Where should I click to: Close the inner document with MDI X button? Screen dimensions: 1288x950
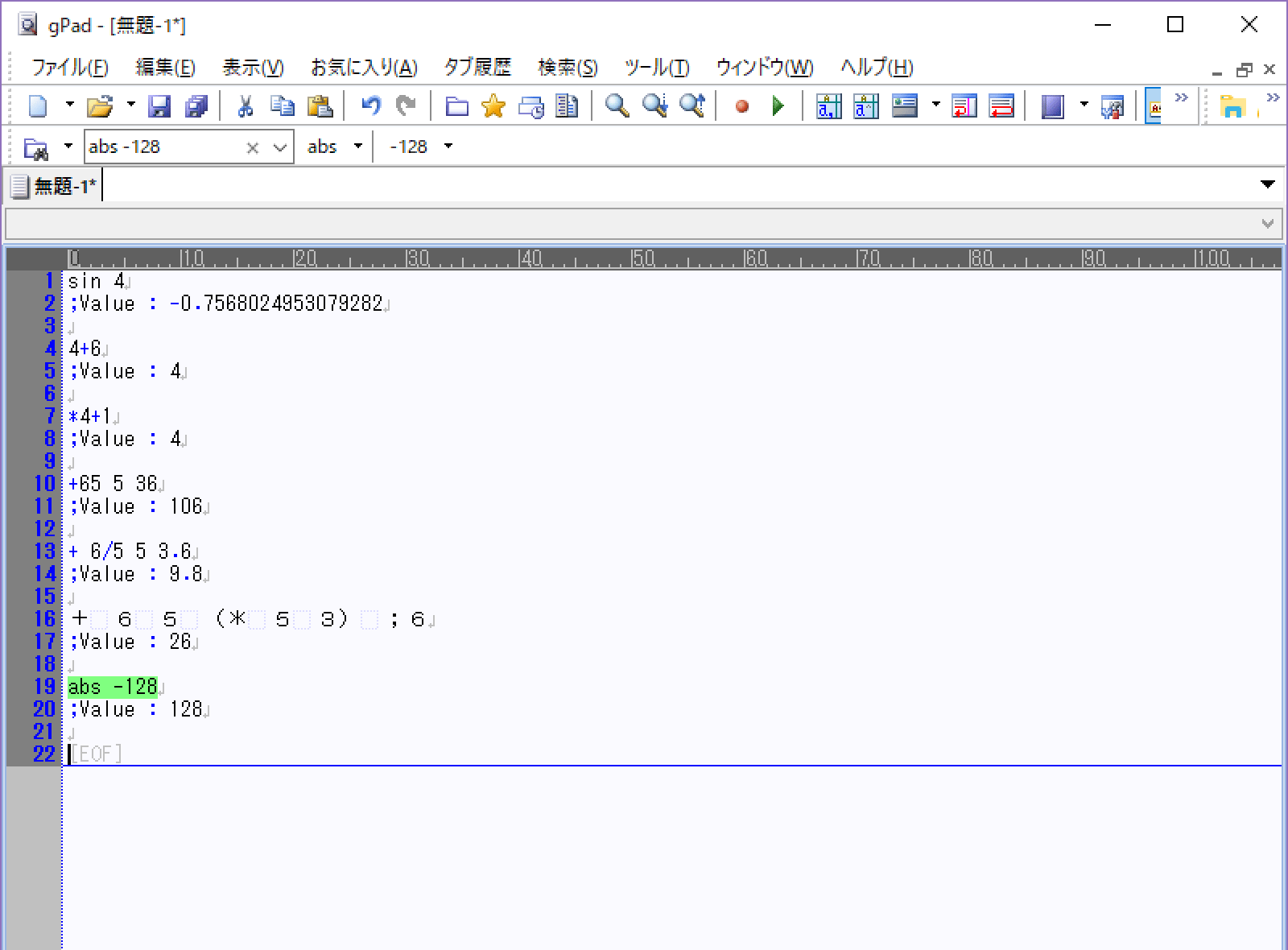(x=1269, y=69)
